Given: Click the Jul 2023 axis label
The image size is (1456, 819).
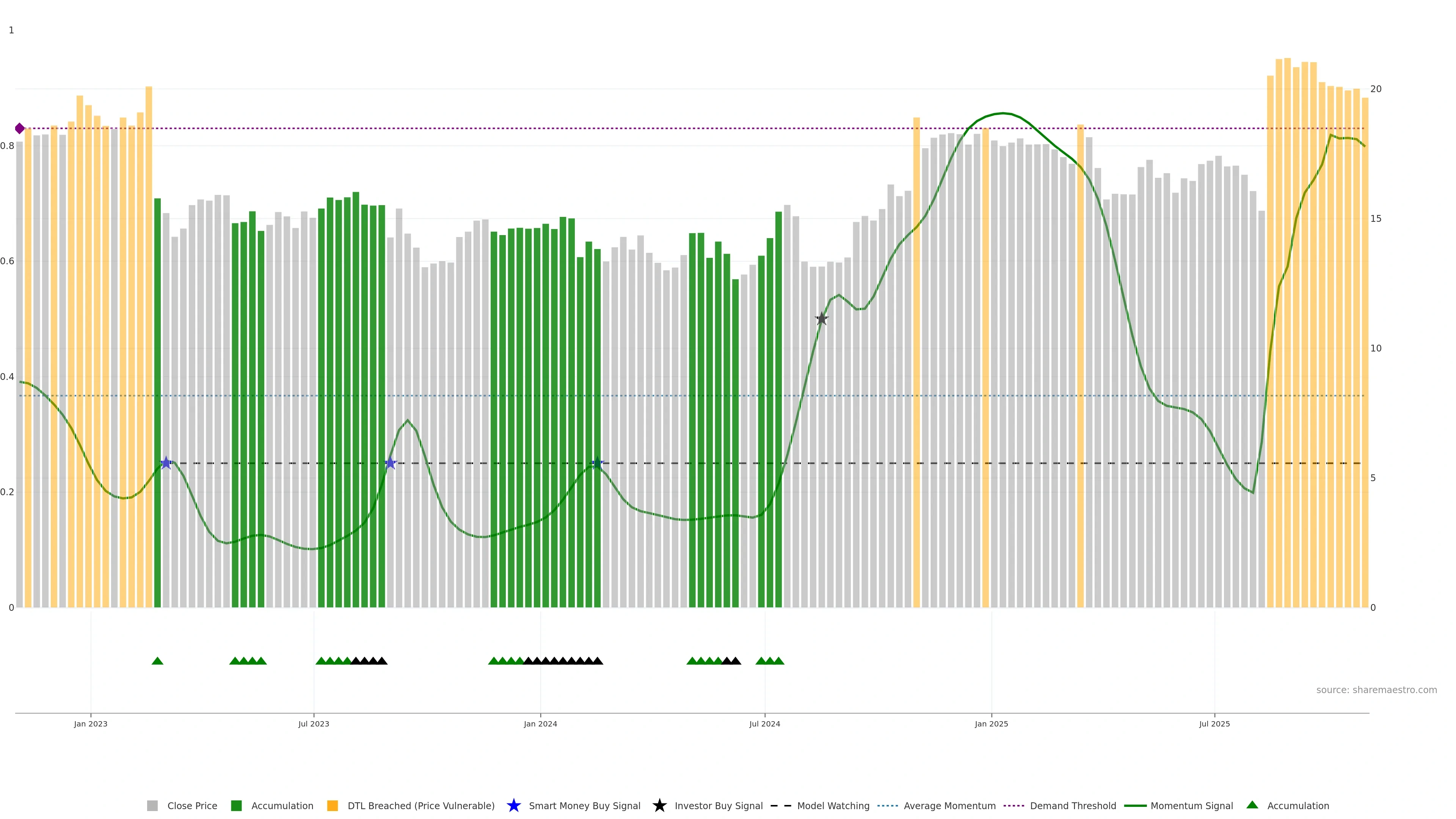Looking at the screenshot, I should pyautogui.click(x=314, y=723).
